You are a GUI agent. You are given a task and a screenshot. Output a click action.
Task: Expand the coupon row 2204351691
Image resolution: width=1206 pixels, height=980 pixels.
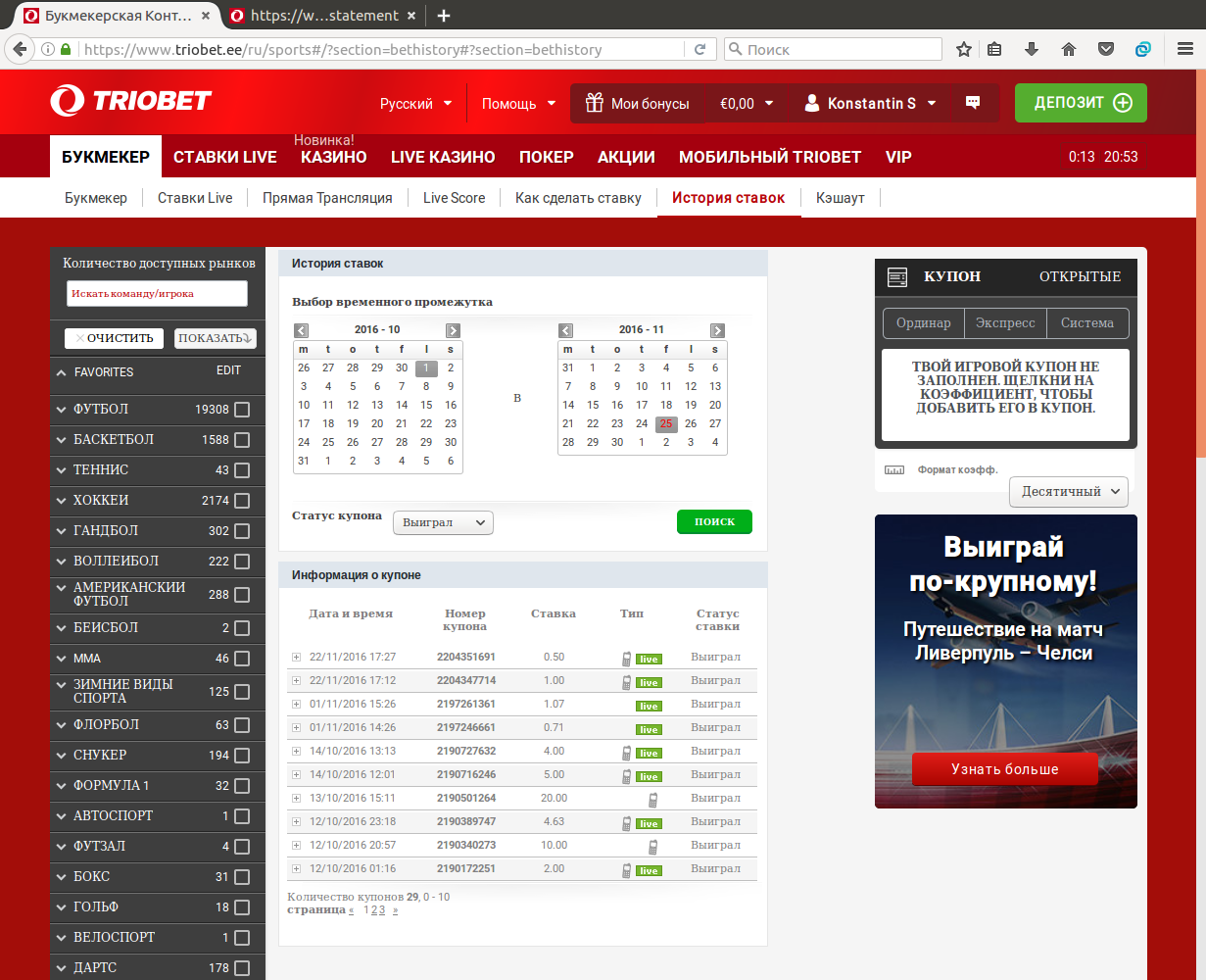pyautogui.click(x=295, y=657)
